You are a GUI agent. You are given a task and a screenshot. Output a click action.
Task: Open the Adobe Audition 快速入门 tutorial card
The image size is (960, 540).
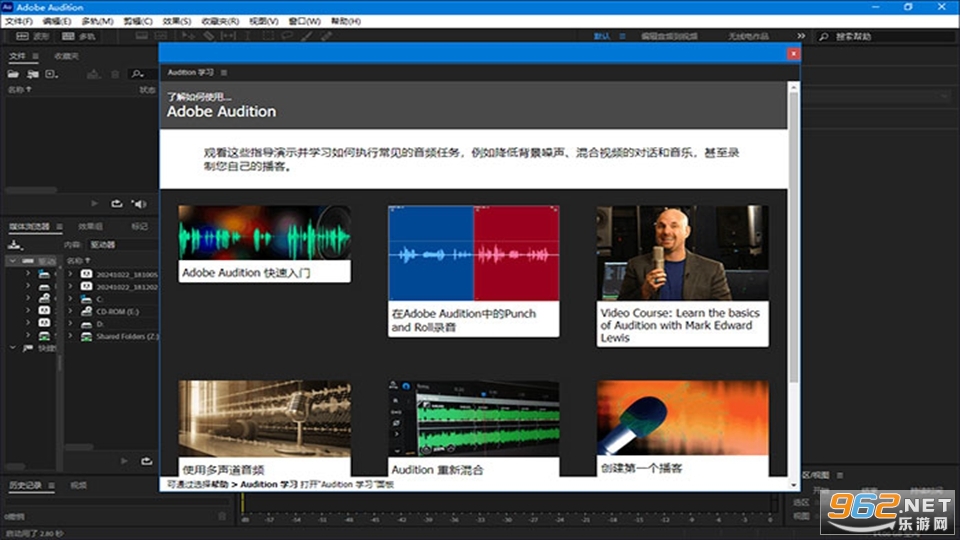tap(264, 244)
